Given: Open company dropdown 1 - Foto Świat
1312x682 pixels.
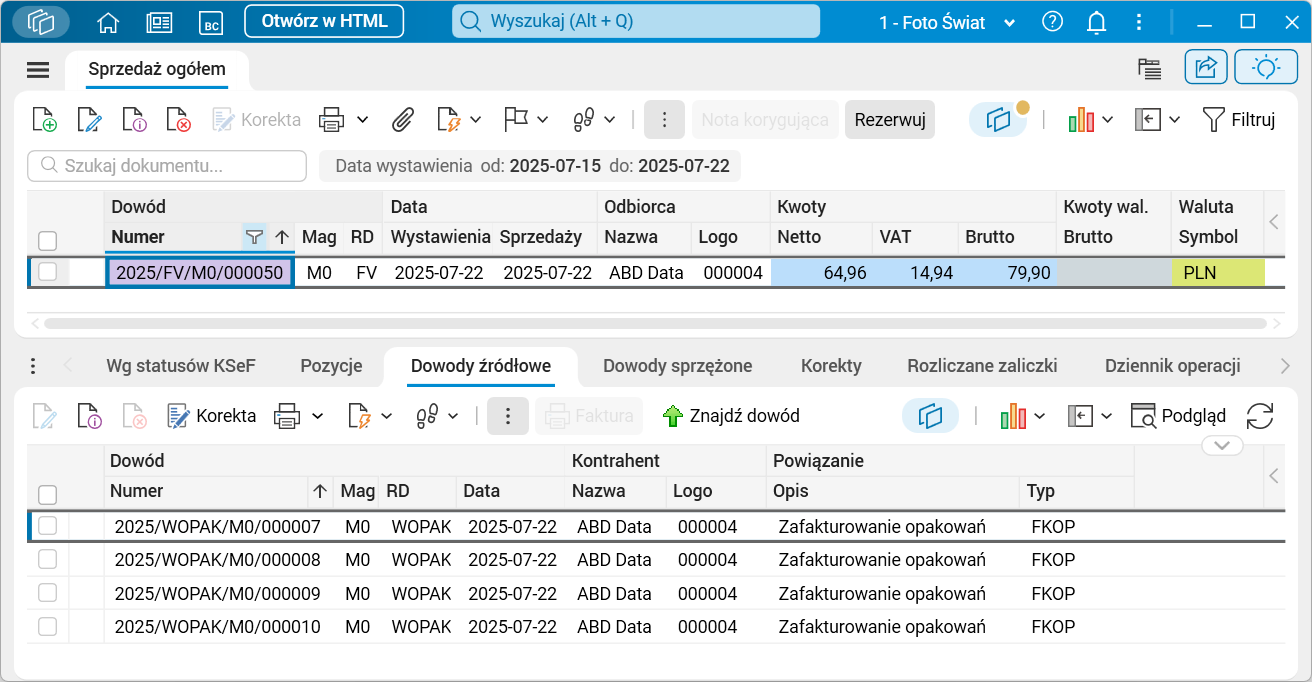Looking at the screenshot, I should tap(946, 22).
